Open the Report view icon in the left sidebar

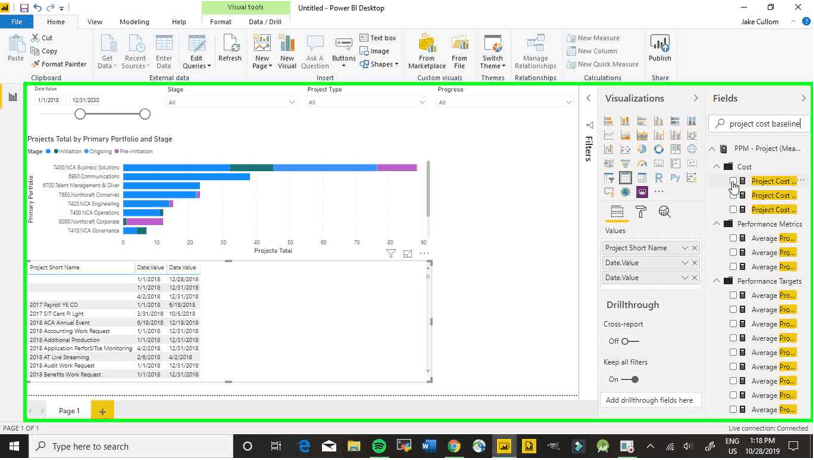pos(12,97)
